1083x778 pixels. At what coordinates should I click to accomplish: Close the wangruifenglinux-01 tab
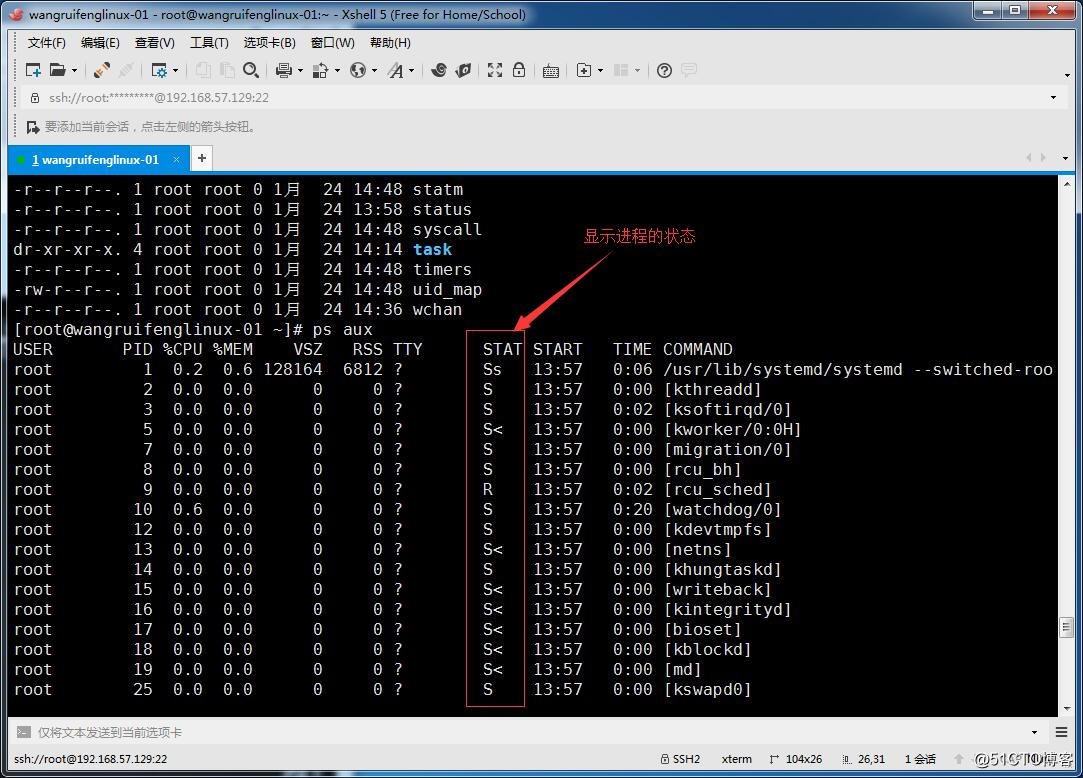tap(177, 160)
